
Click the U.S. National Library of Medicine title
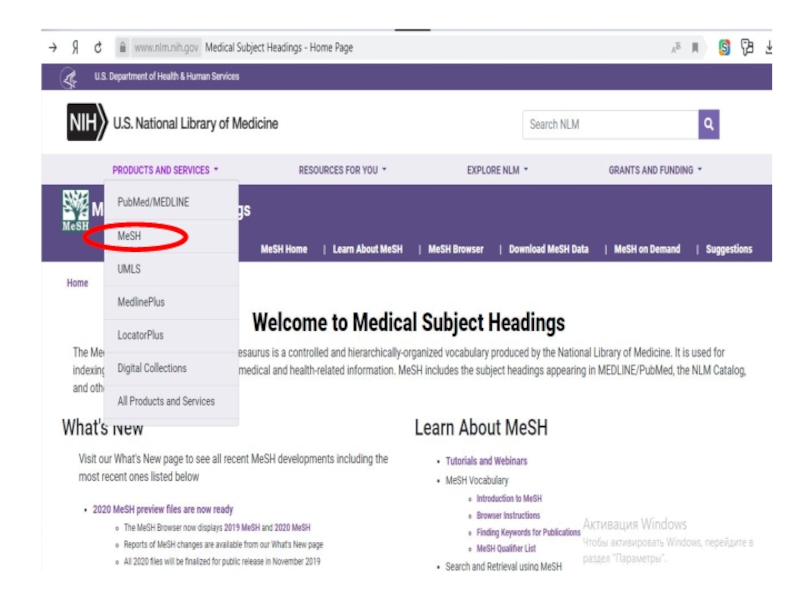[x=195, y=123]
